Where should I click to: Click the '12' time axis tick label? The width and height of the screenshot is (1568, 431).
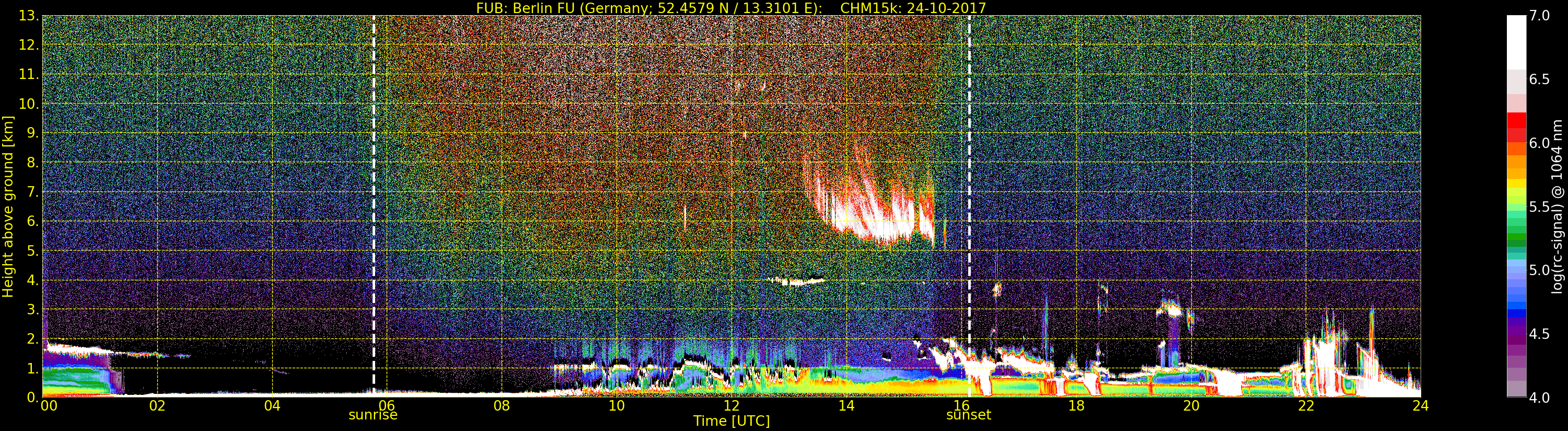[731, 405]
